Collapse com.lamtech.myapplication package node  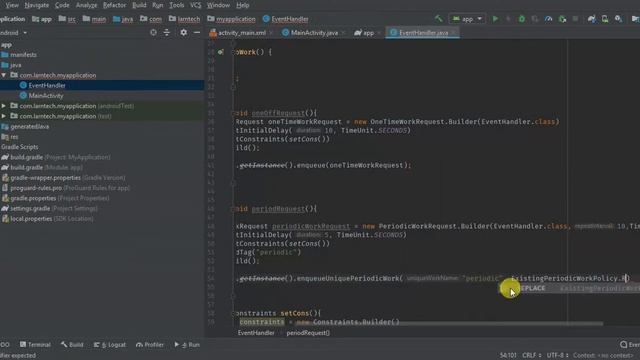(4, 75)
